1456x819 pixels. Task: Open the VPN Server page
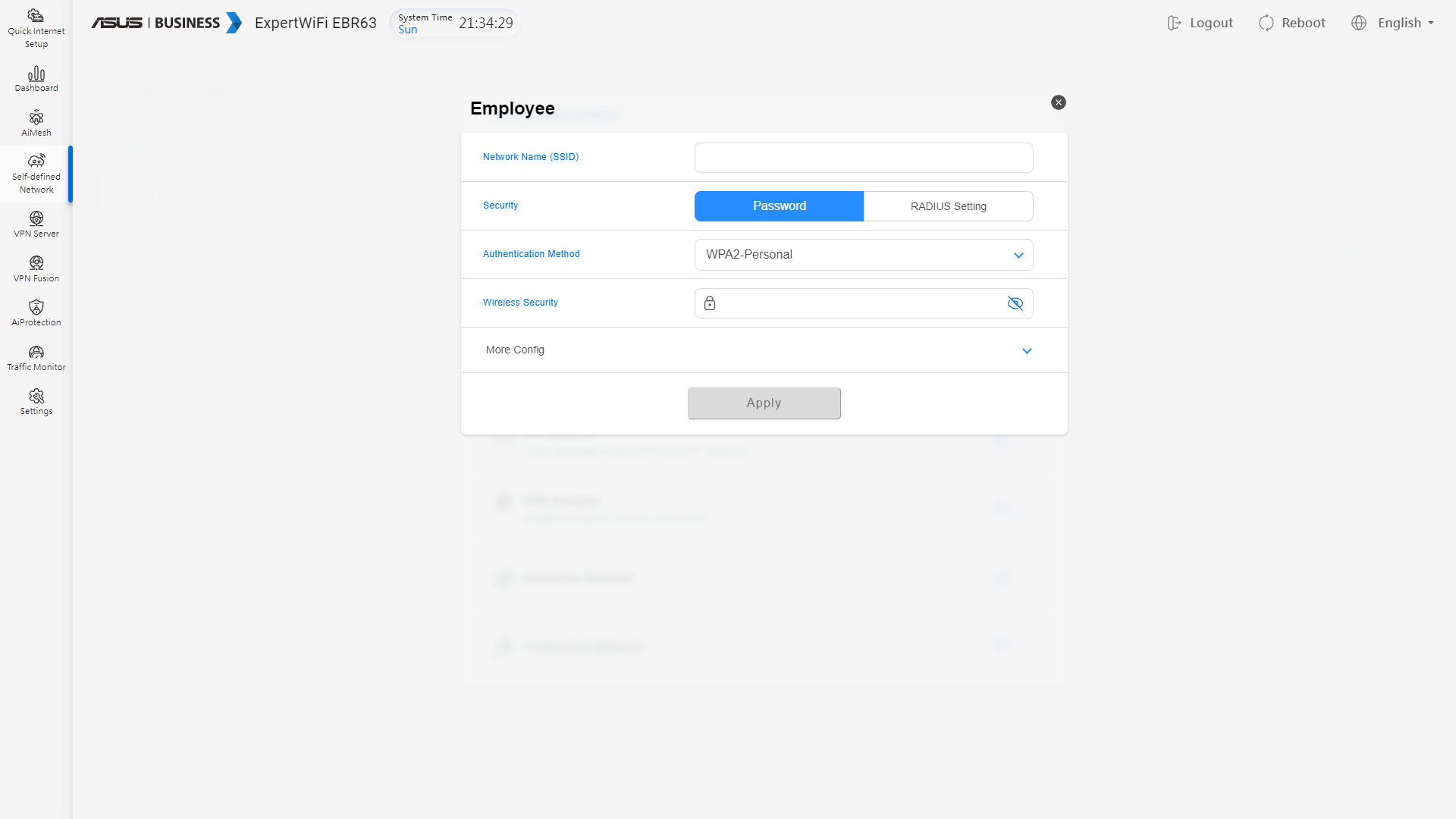point(36,224)
